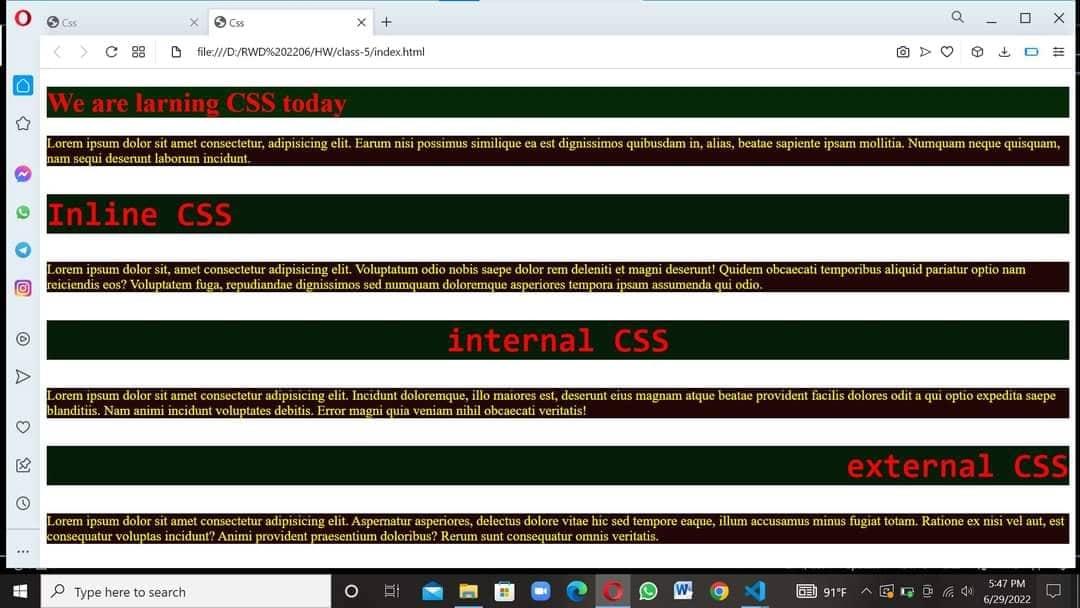Open Facebook Messenger from the sidebar

[22, 173]
